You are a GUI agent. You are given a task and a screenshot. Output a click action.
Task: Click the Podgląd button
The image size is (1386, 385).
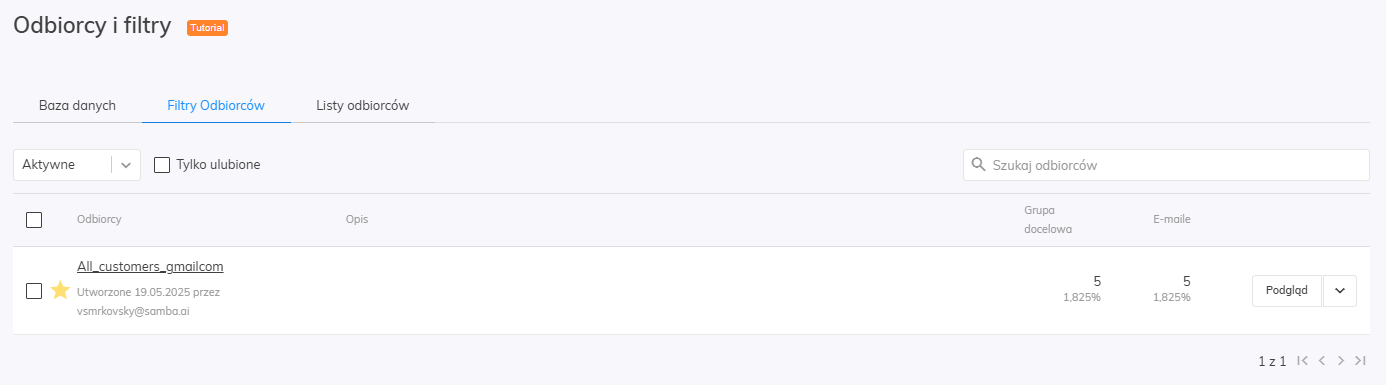(x=1287, y=291)
